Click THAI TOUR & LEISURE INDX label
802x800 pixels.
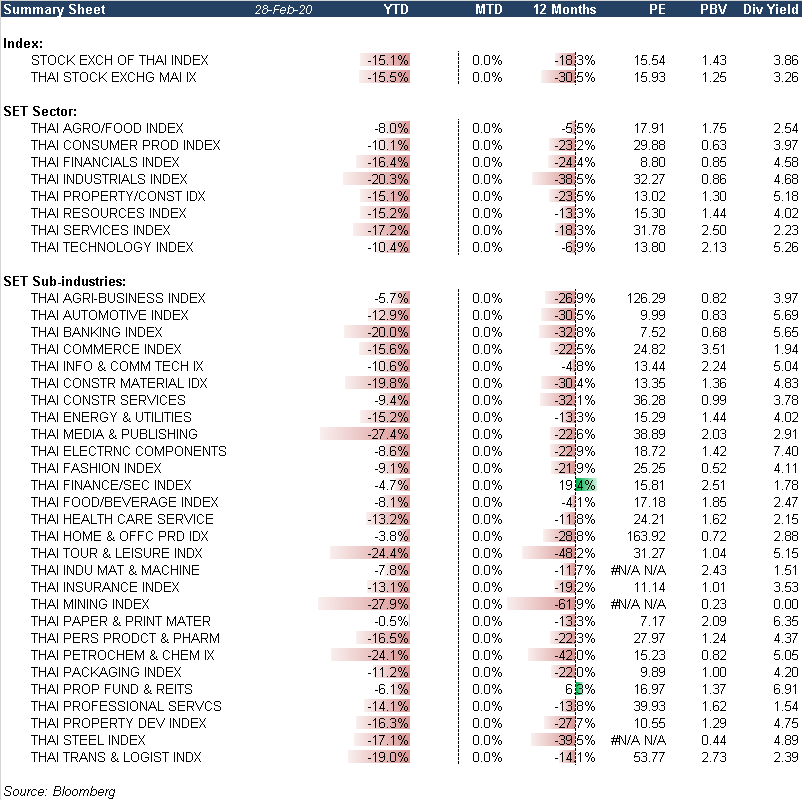117,553
